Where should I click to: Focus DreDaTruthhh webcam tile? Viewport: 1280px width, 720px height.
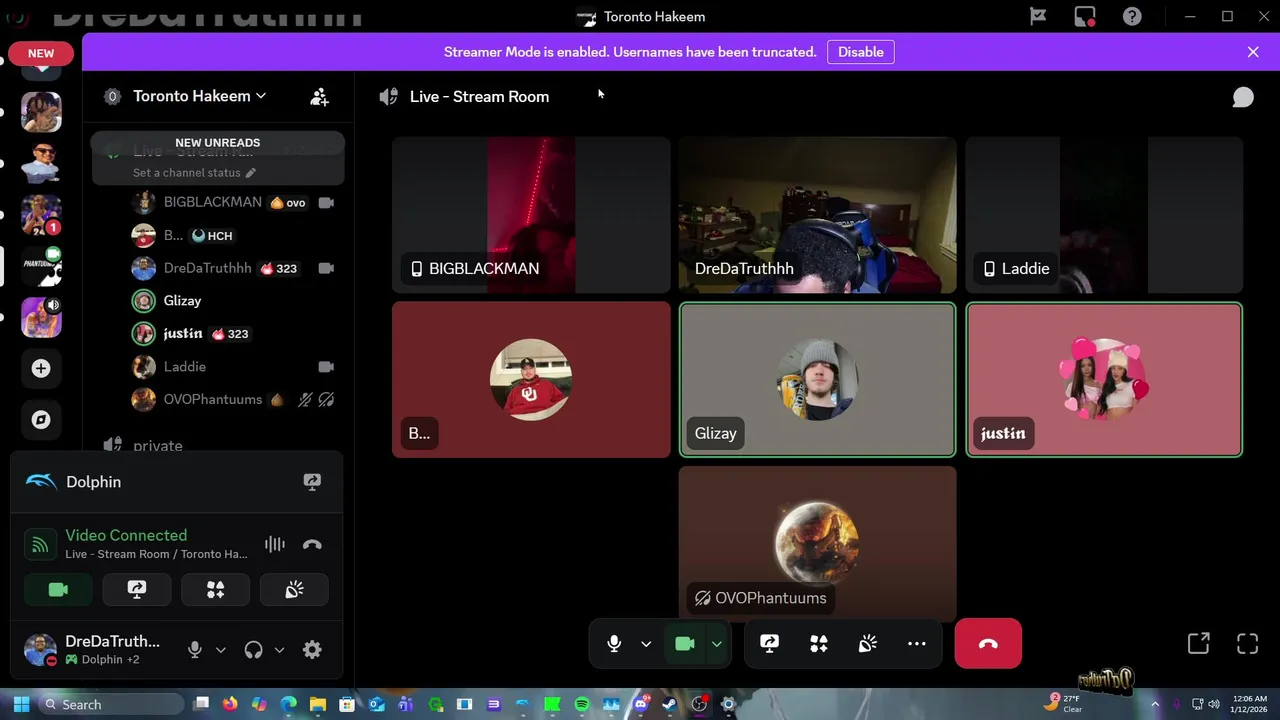(817, 215)
